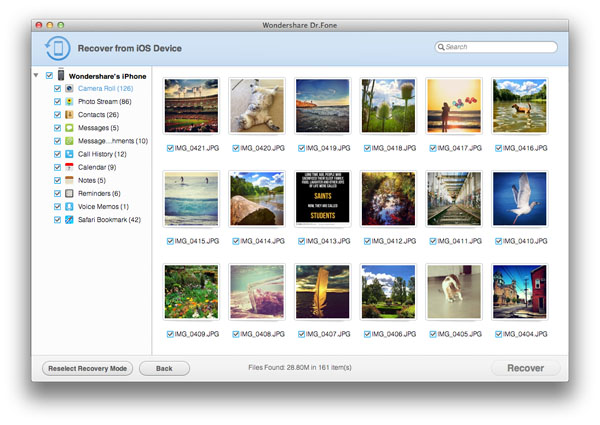The width and height of the screenshot is (600, 425).
Task: Click the Voice Memos icon
Action: pos(69,206)
